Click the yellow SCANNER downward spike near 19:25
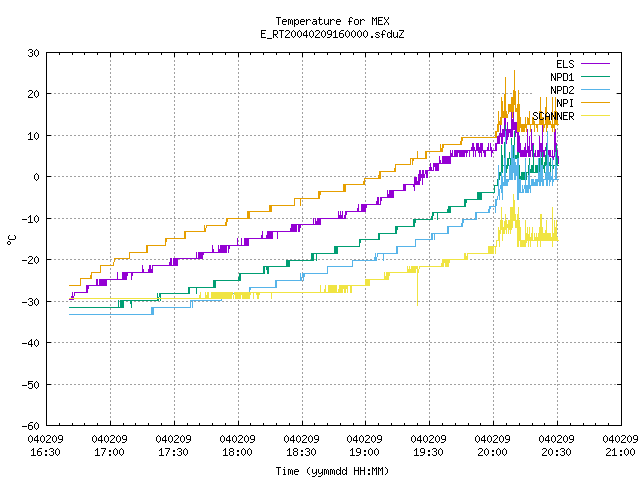 click(417, 288)
